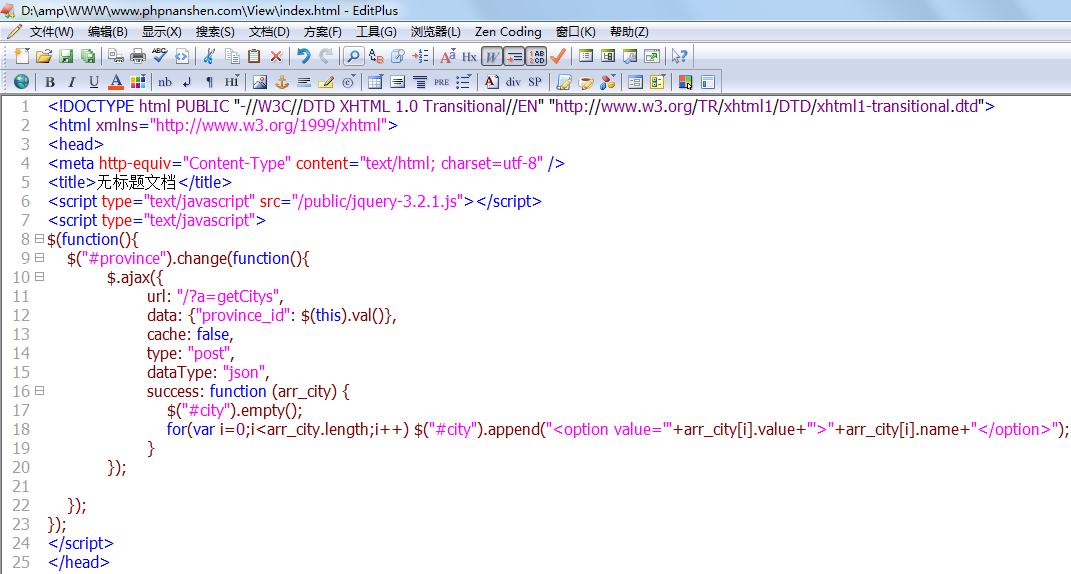1071x574 pixels.
Task: Paste from clipboard
Action: pyautogui.click(x=254, y=56)
